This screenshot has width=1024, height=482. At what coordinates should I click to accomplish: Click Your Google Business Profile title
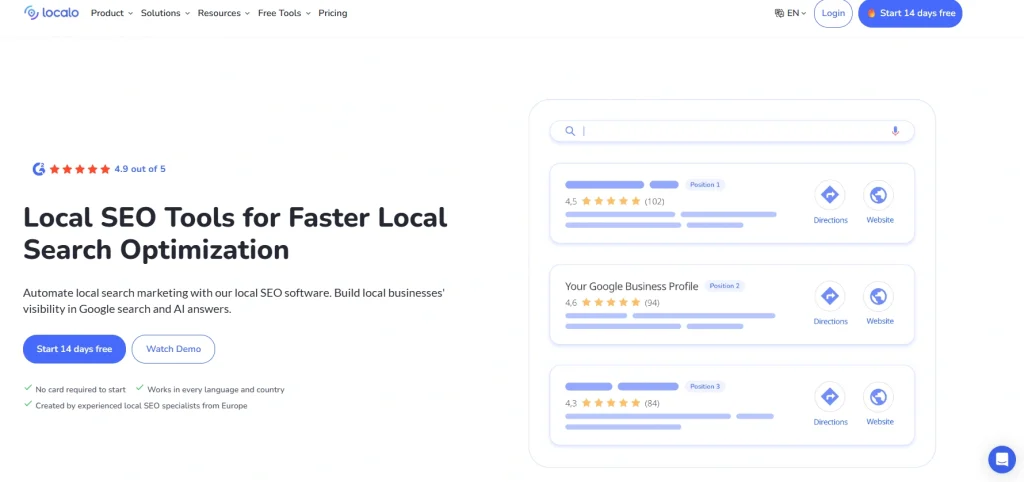(x=632, y=286)
